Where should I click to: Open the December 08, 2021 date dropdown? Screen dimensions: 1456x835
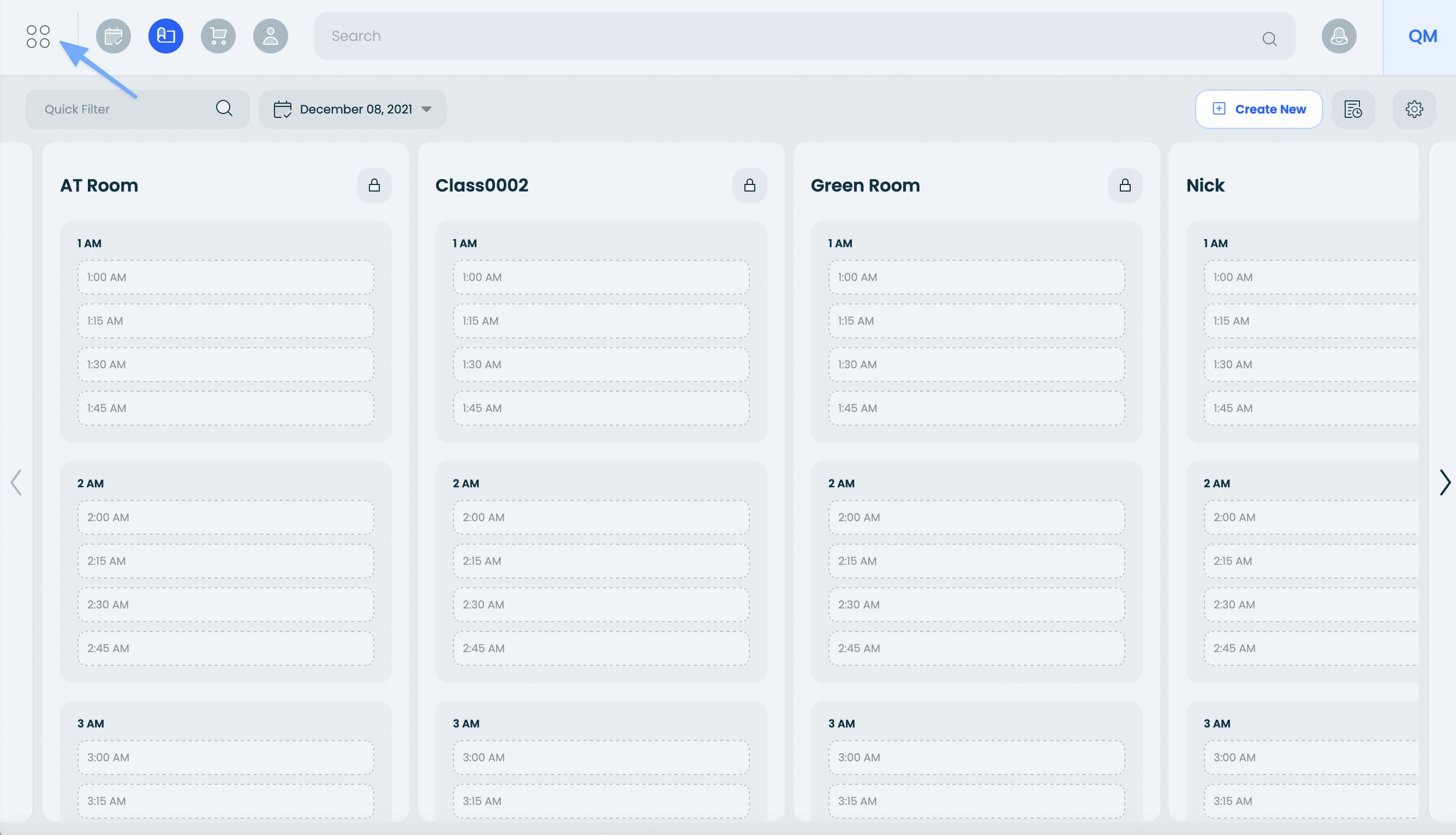(353, 109)
